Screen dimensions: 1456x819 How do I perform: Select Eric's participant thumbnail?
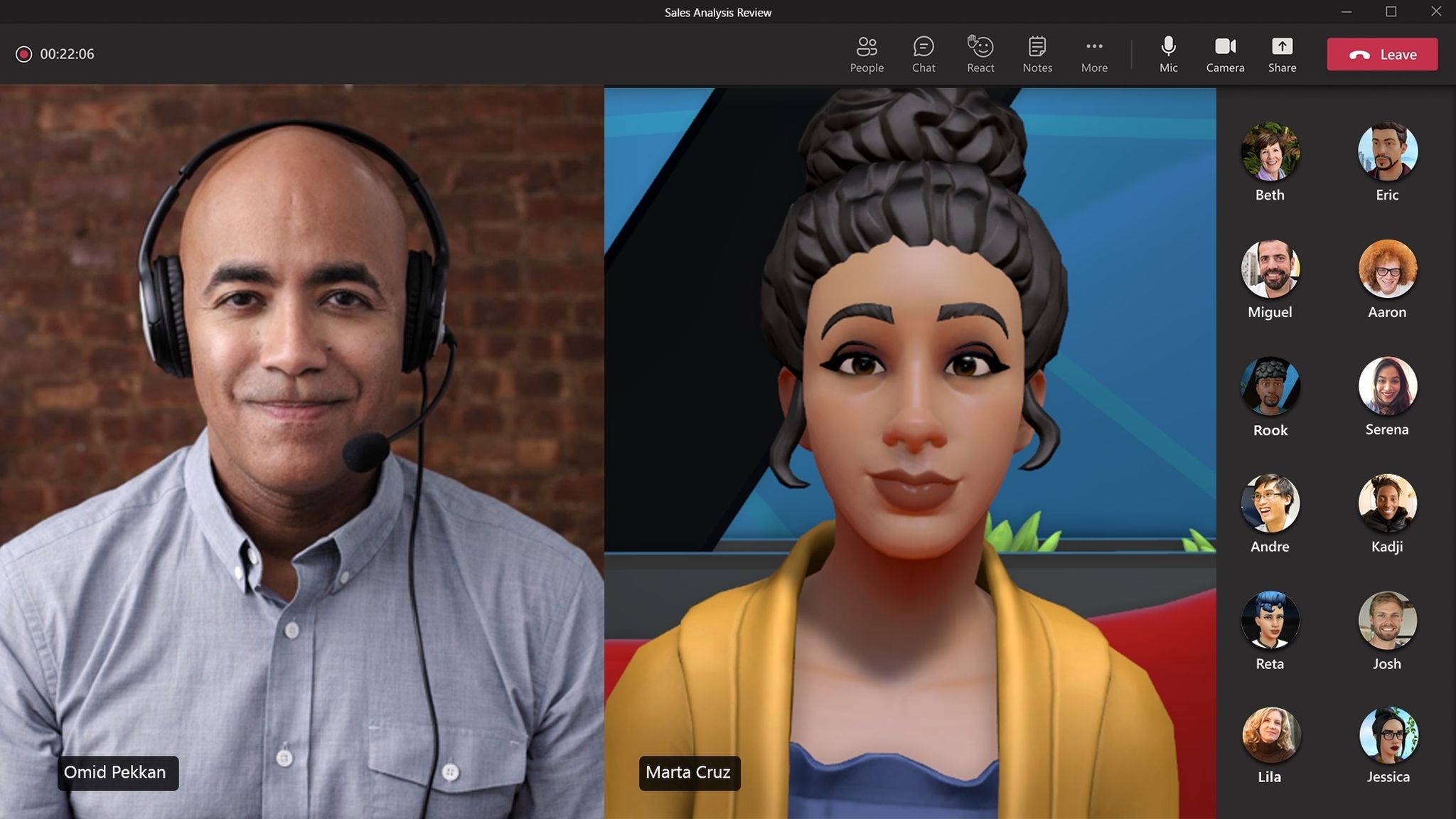click(1387, 151)
